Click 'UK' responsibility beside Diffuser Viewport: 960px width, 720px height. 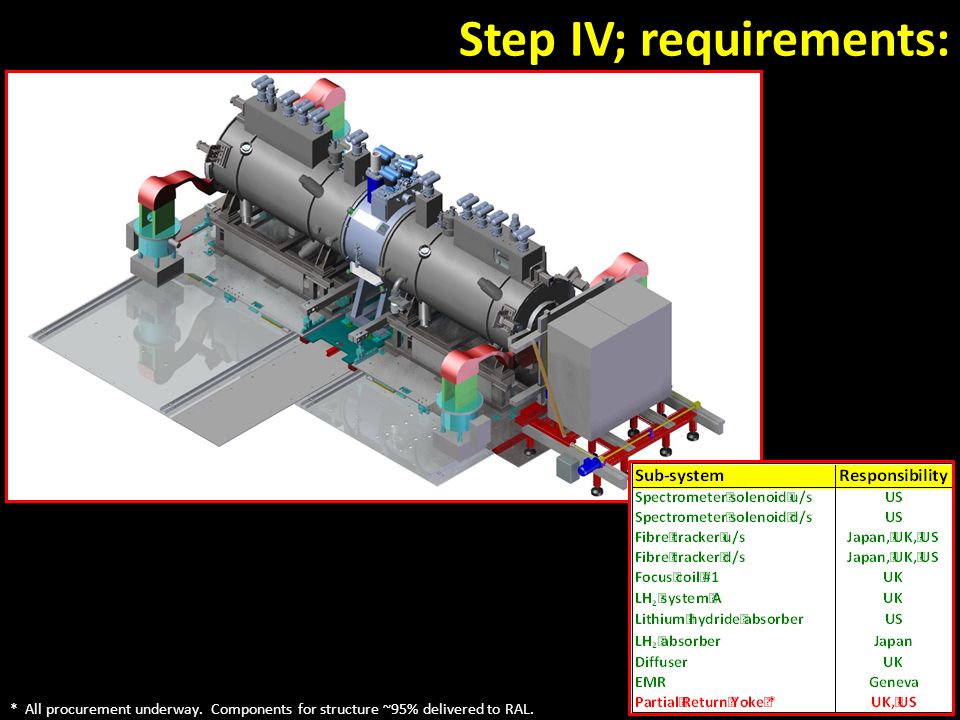click(x=893, y=662)
